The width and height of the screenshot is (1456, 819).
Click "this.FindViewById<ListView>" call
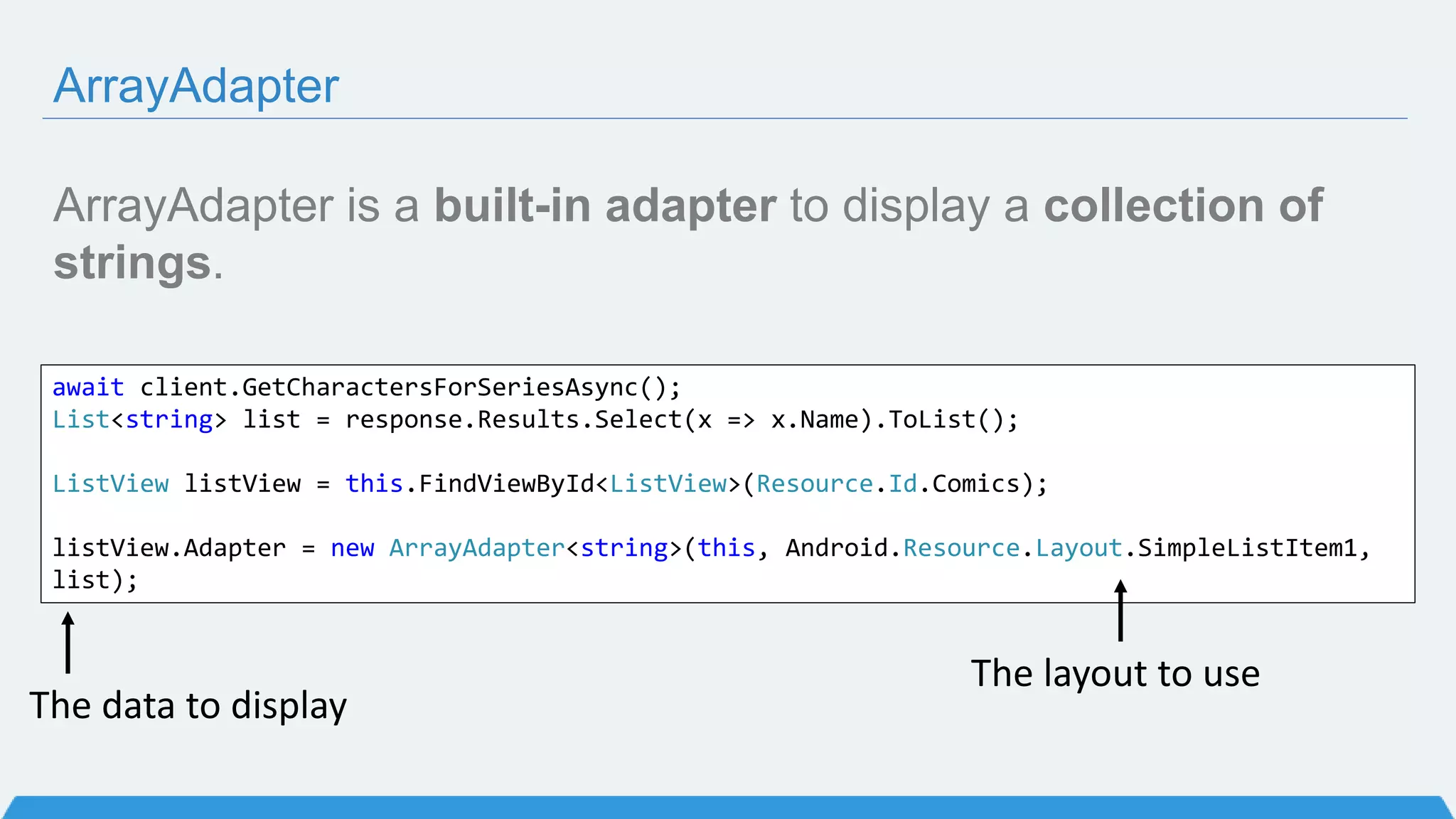[543, 484]
